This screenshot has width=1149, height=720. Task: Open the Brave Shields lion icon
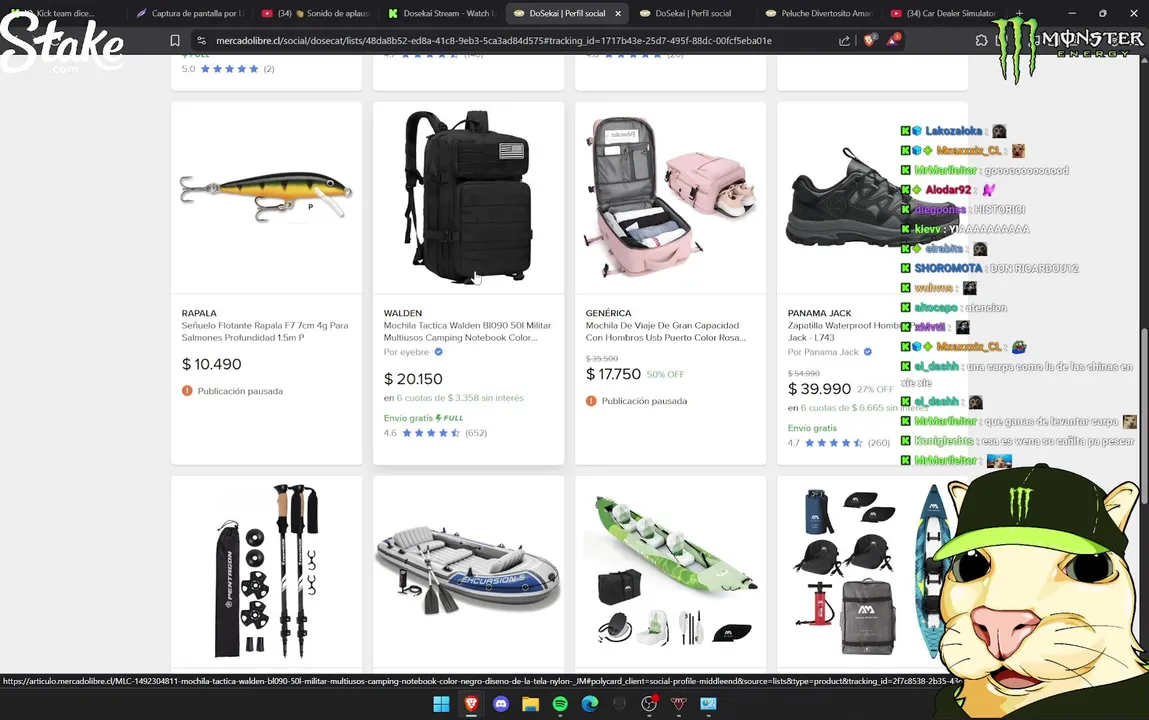(870, 40)
